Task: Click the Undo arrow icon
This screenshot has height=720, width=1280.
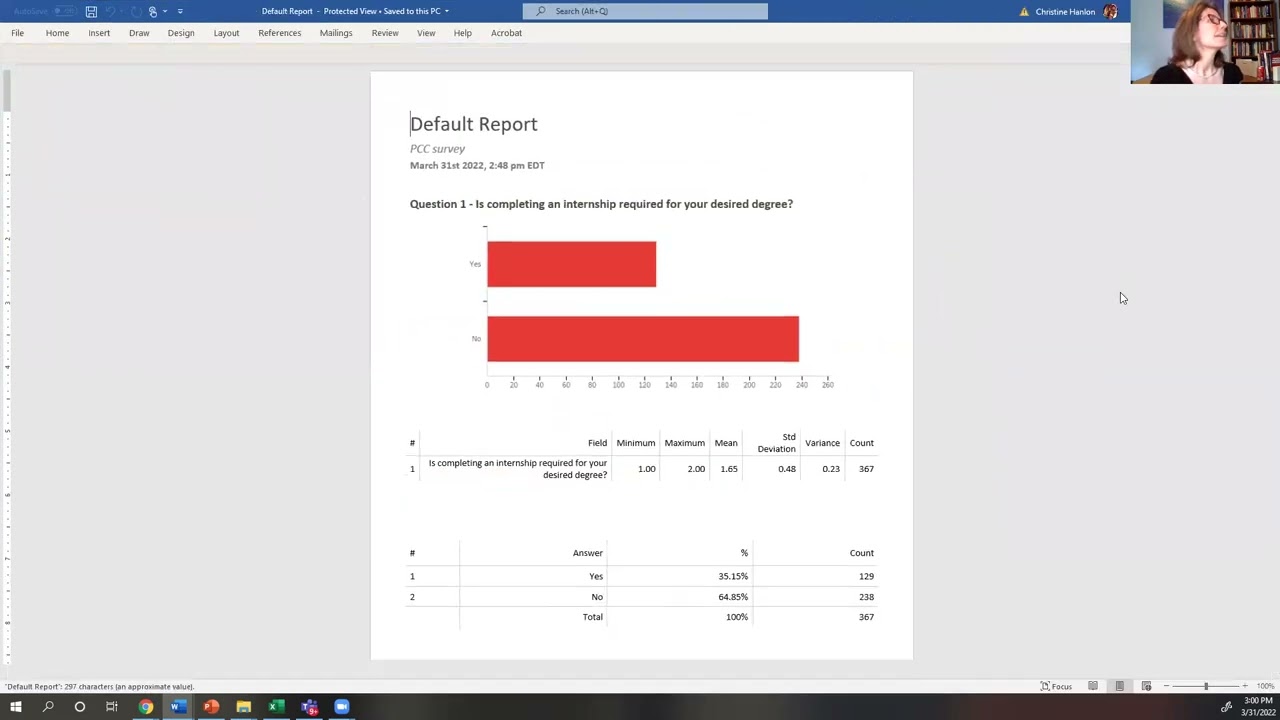Action: click(112, 11)
